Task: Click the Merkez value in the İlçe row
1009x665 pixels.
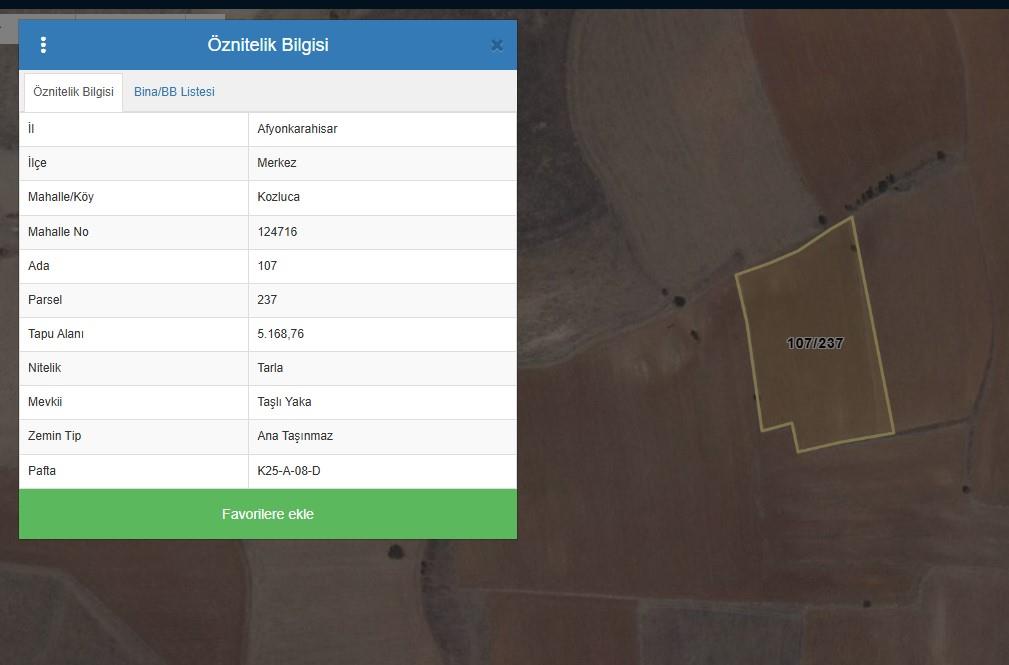Action: pyautogui.click(x=277, y=163)
